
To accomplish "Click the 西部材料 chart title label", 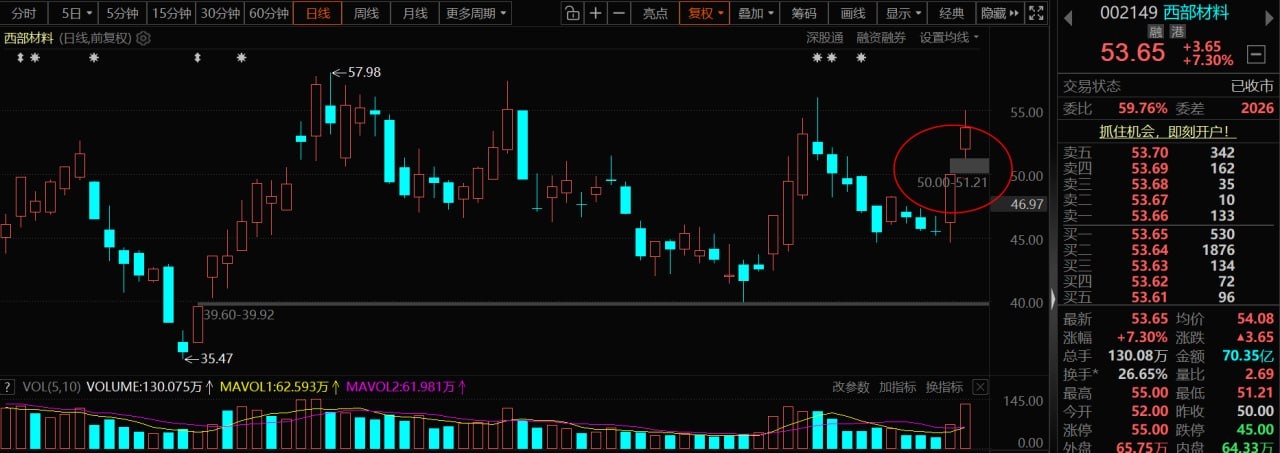I will (x=27, y=38).
